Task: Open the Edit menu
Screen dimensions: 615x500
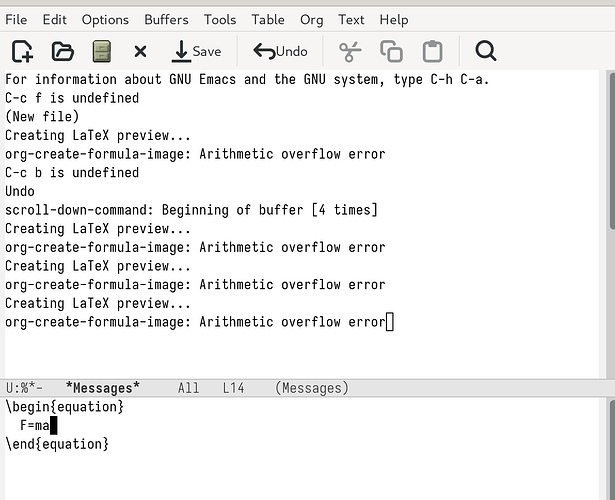Action: (x=55, y=20)
